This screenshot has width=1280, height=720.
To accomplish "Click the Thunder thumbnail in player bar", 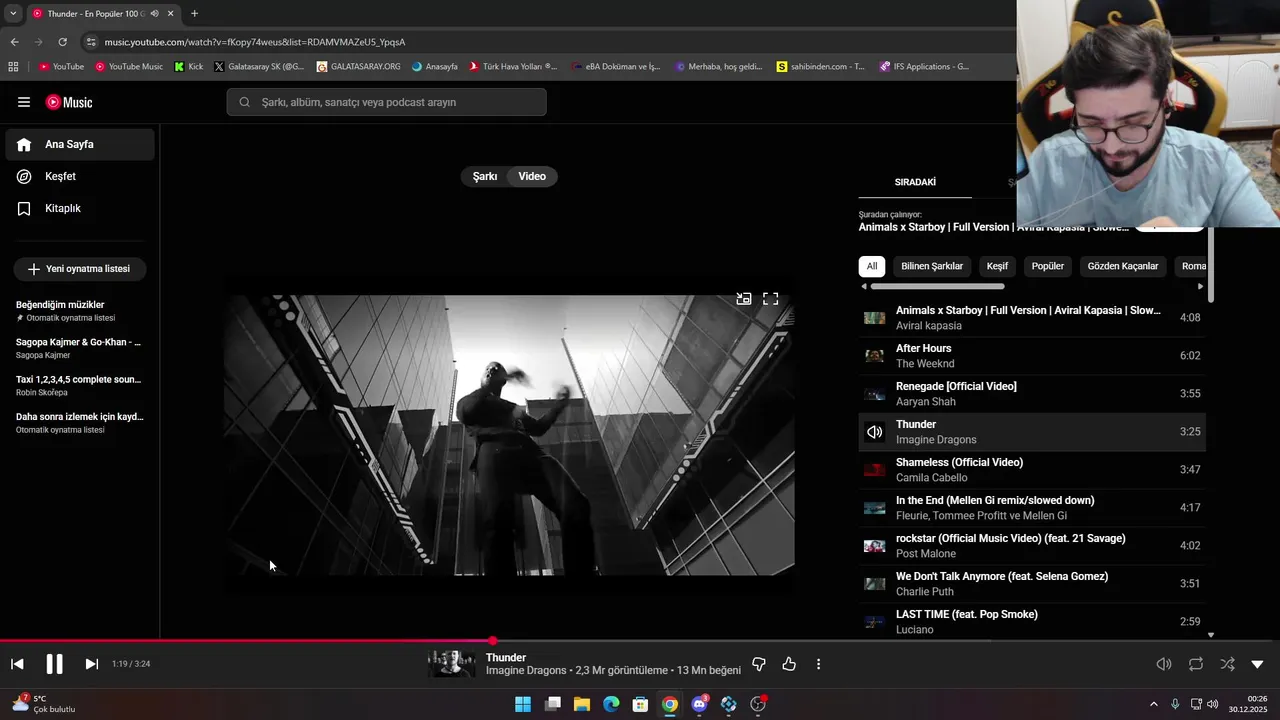I will click(x=452, y=664).
